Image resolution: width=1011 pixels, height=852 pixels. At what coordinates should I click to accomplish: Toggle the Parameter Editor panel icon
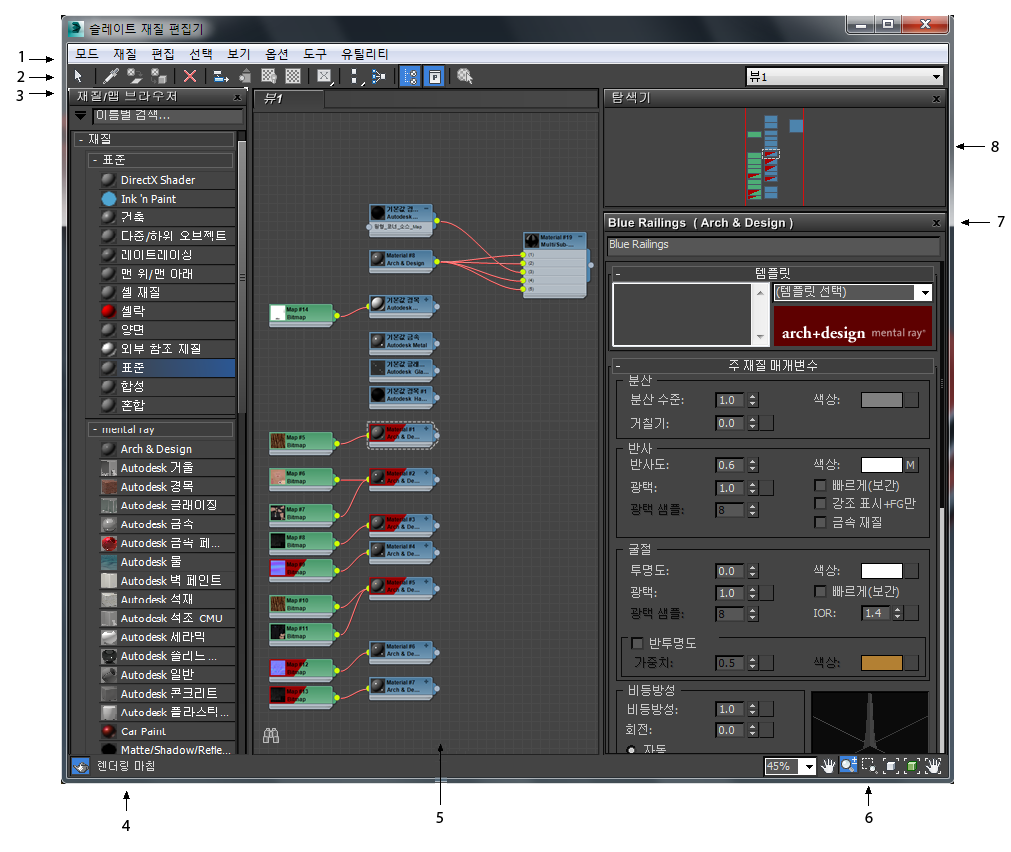[x=435, y=76]
